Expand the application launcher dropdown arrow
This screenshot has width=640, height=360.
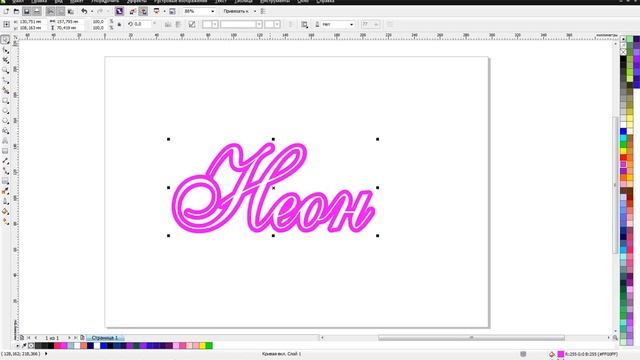pyautogui.click(x=164, y=11)
